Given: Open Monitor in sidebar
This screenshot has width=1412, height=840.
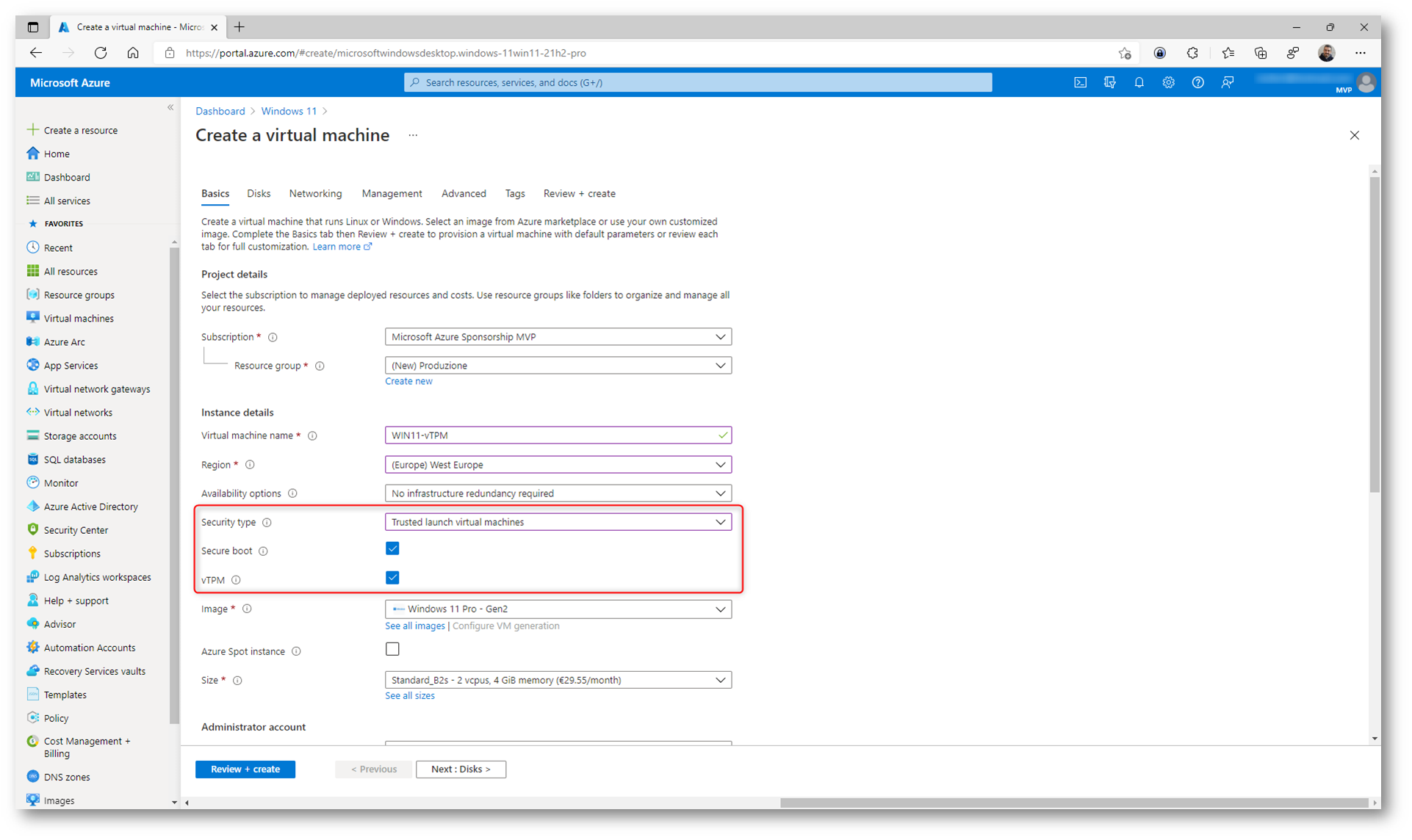Looking at the screenshot, I should pos(61,482).
